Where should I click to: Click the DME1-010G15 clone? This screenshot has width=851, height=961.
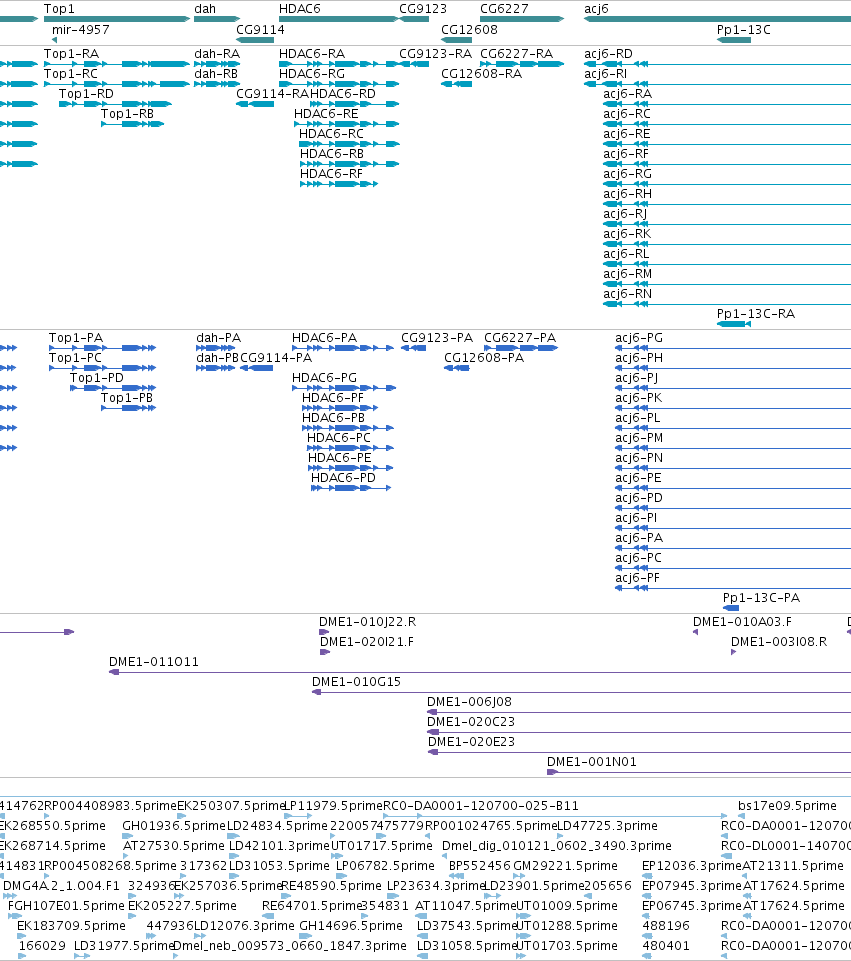click(581, 692)
